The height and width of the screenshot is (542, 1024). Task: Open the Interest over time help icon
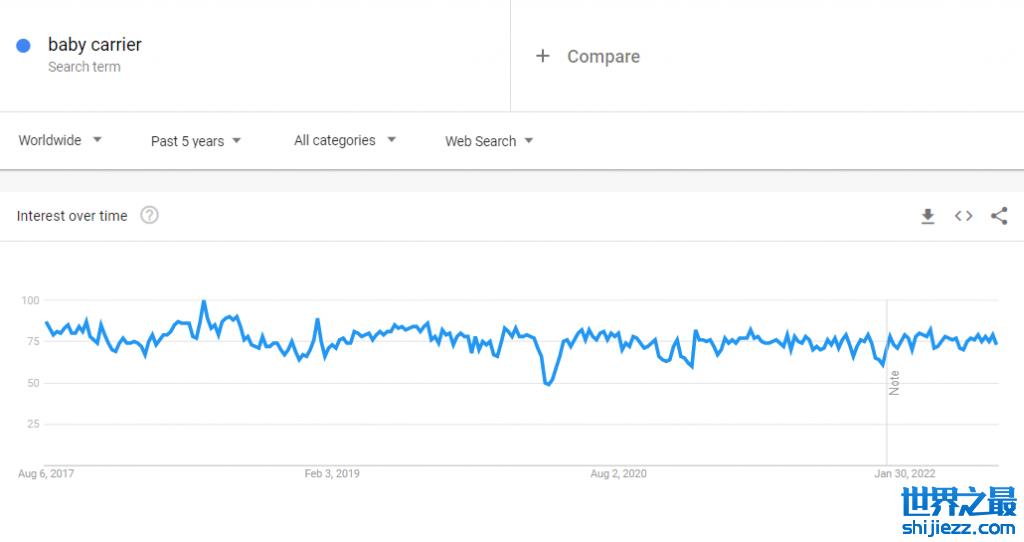pos(149,215)
